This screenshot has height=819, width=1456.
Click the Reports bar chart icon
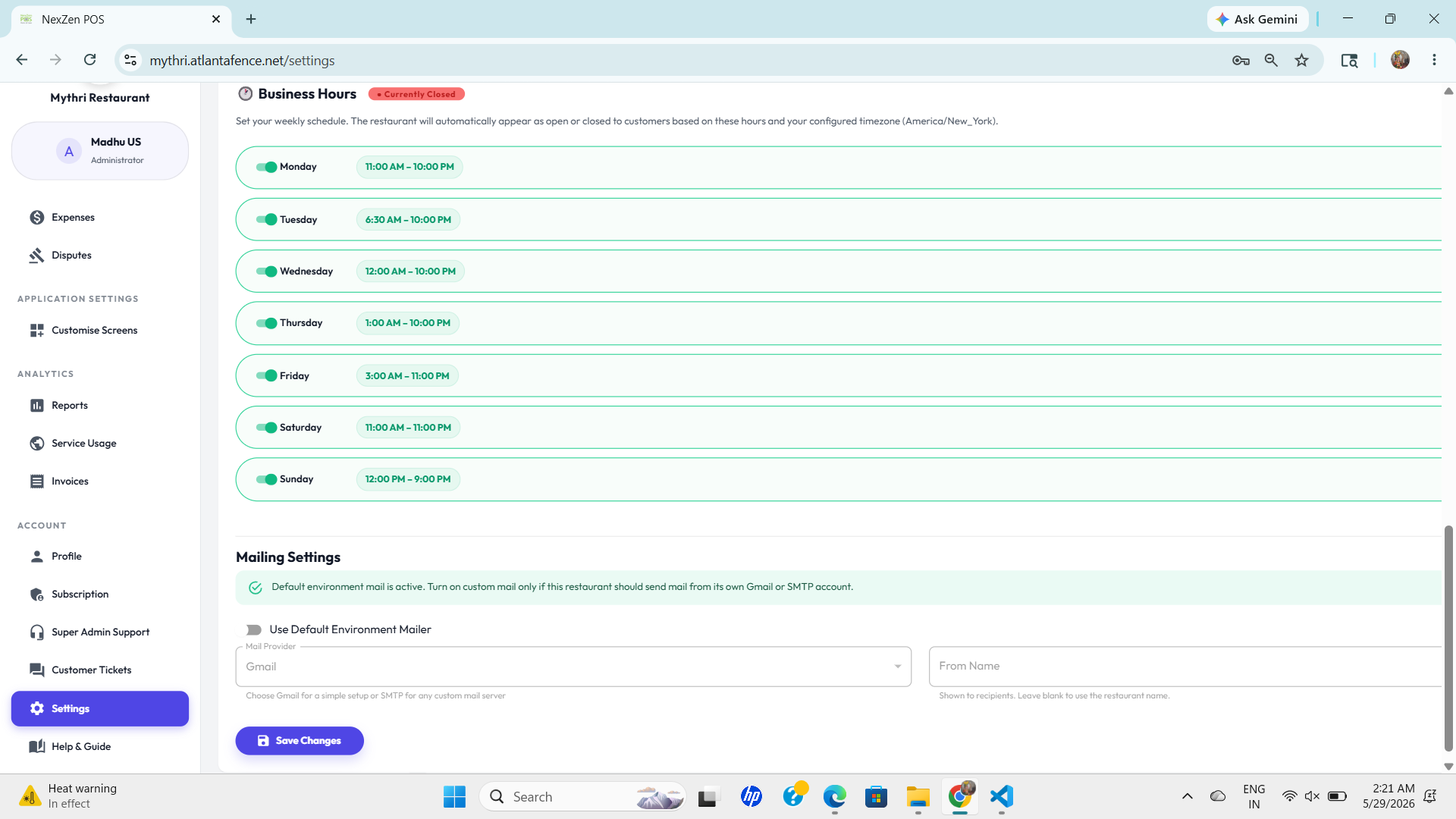coord(36,406)
